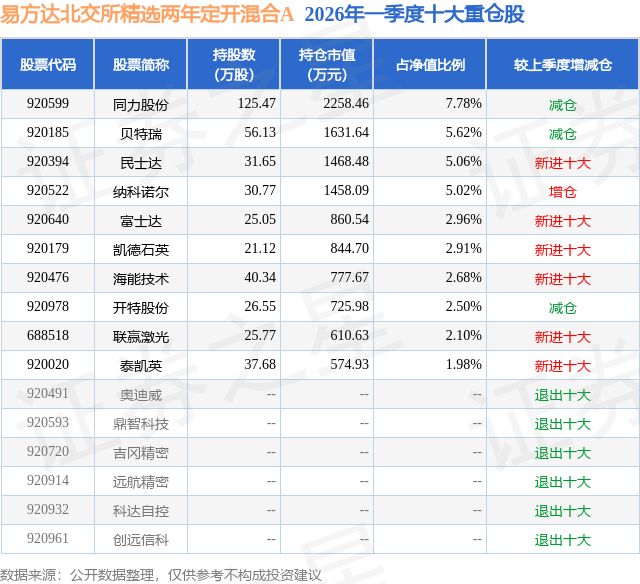The height and width of the screenshot is (584, 640).
Task: Select stock code 920640
Action: [48, 220]
